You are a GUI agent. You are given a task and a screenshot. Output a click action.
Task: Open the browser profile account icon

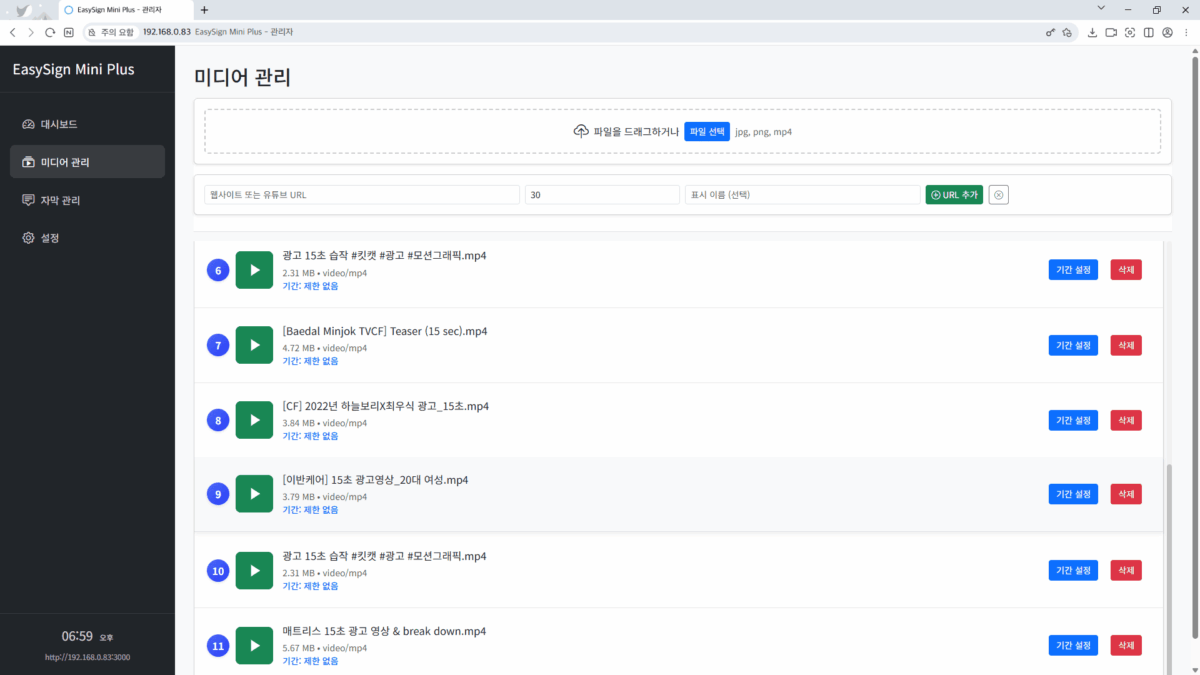point(1166,32)
